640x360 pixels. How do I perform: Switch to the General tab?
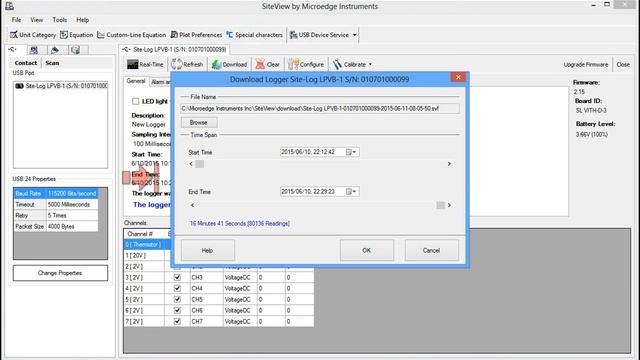136,81
